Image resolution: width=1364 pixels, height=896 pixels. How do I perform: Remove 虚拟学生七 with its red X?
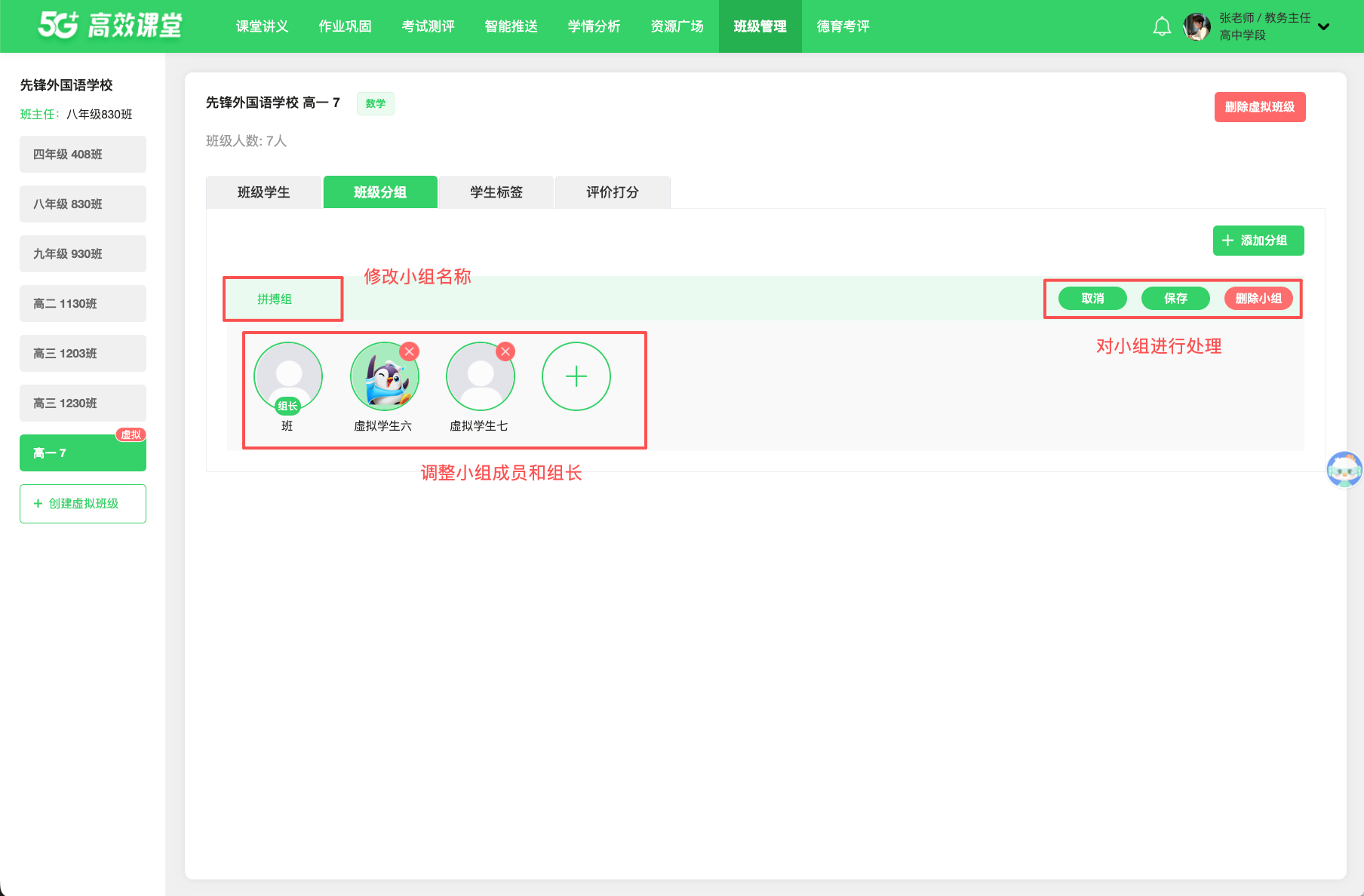(505, 351)
